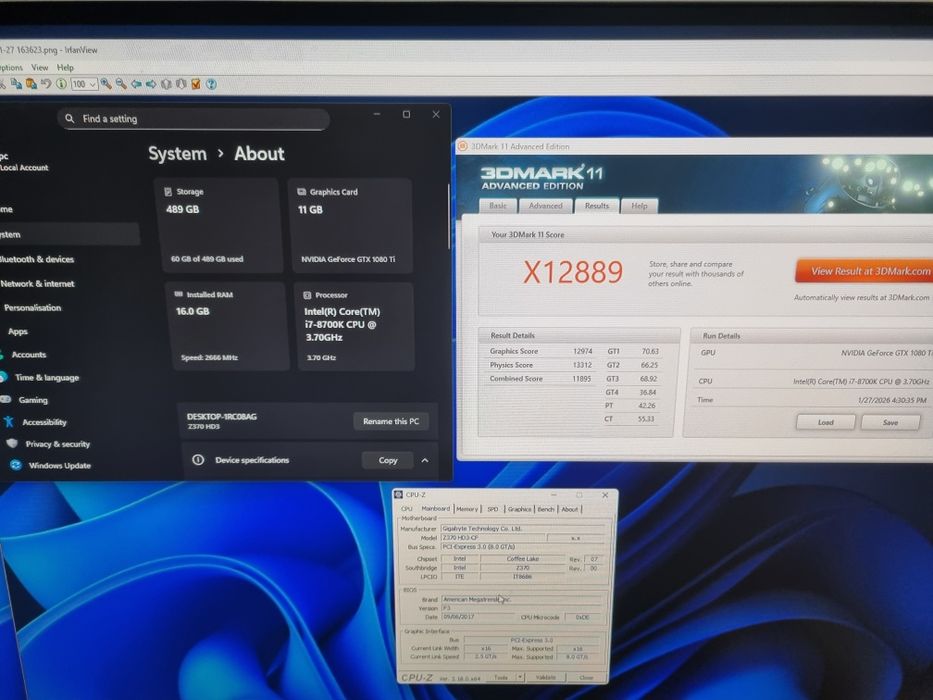Go to next image with right arrow

point(151,84)
